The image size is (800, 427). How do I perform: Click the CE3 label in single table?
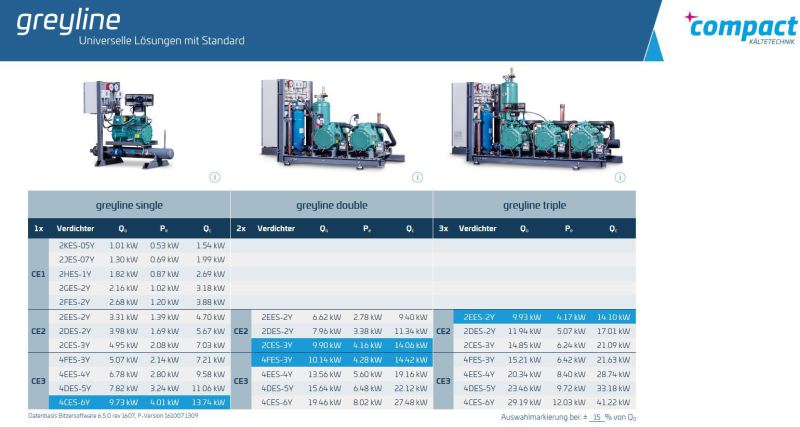38,381
